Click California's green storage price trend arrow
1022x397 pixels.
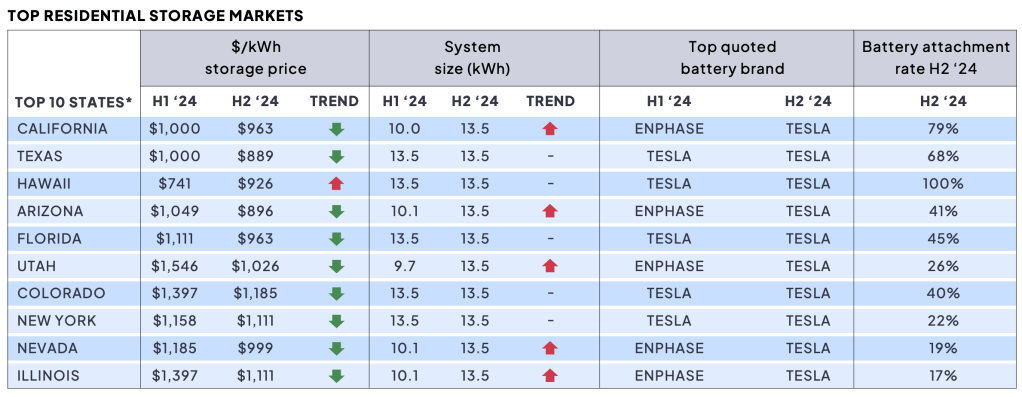(336, 129)
